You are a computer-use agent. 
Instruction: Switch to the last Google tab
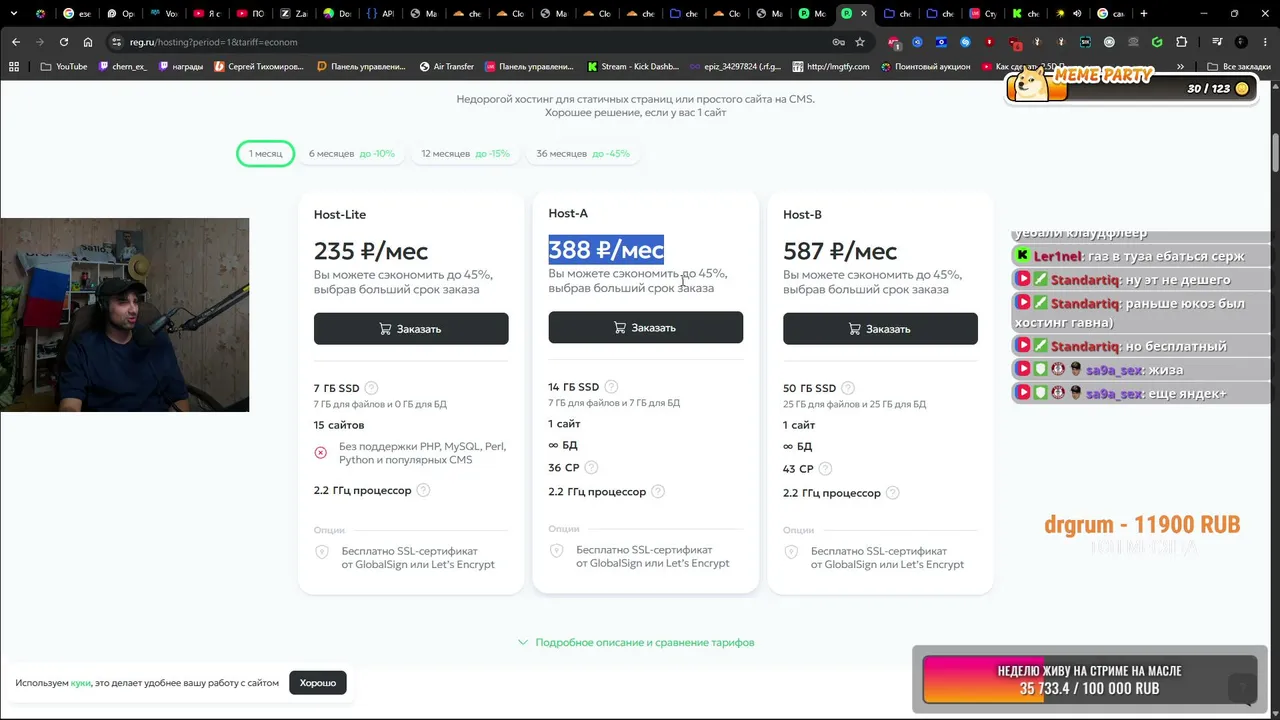(x=1109, y=14)
